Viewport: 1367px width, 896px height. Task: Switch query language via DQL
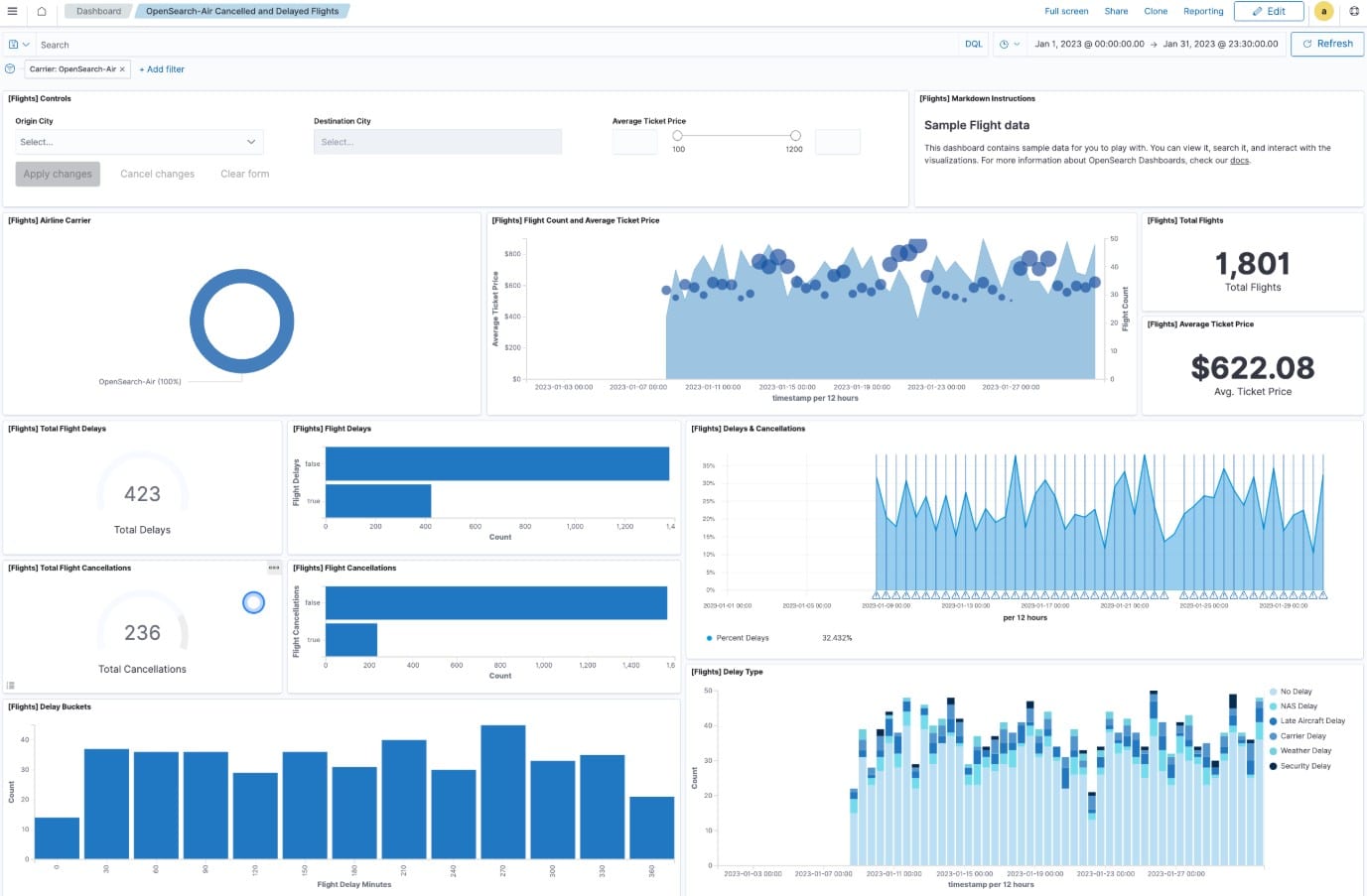point(973,44)
